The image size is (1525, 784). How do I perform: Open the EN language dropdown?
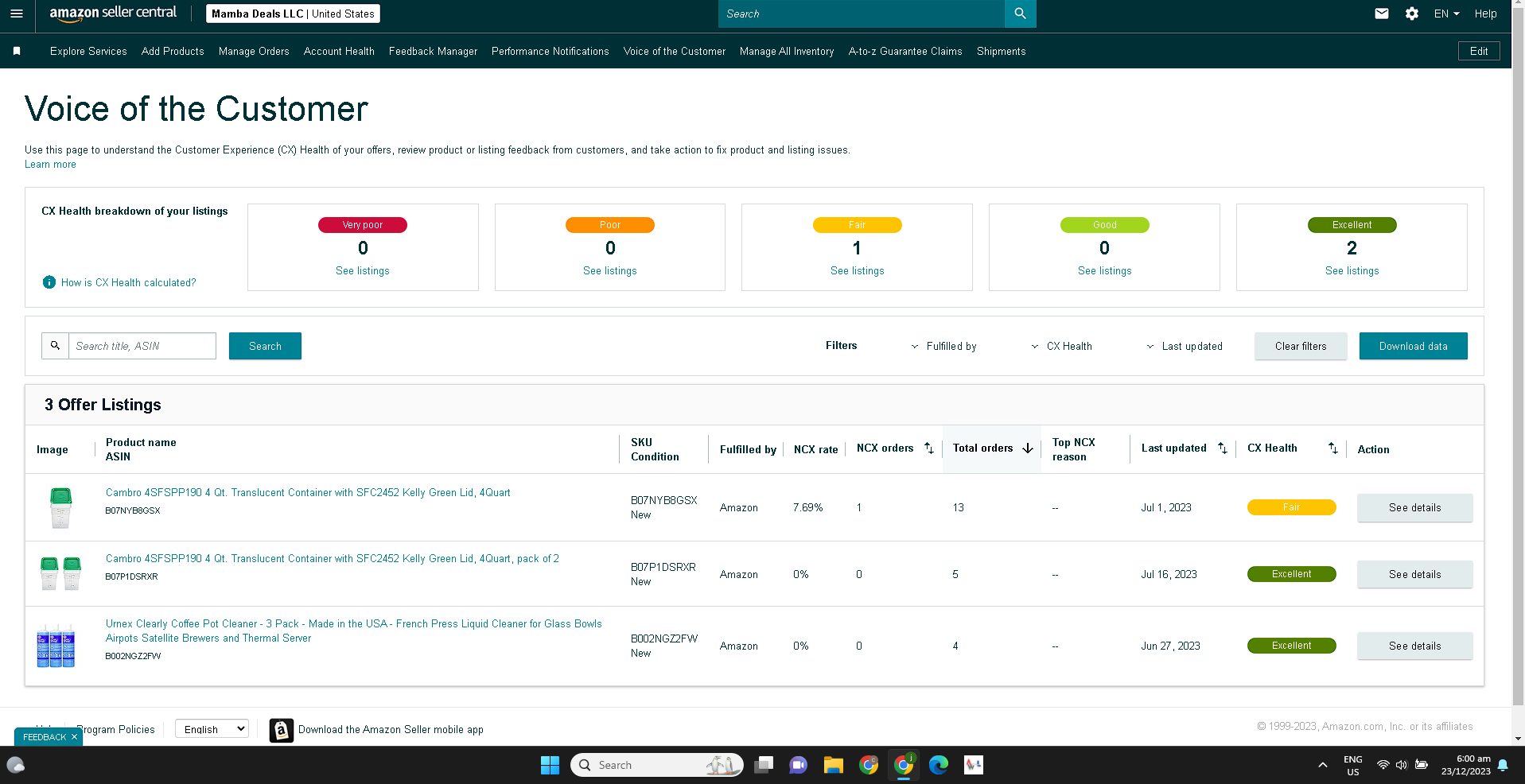pyautogui.click(x=1446, y=14)
